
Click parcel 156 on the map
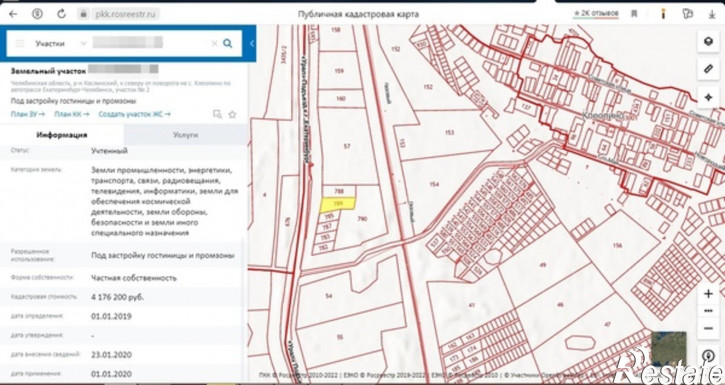pos(617,245)
